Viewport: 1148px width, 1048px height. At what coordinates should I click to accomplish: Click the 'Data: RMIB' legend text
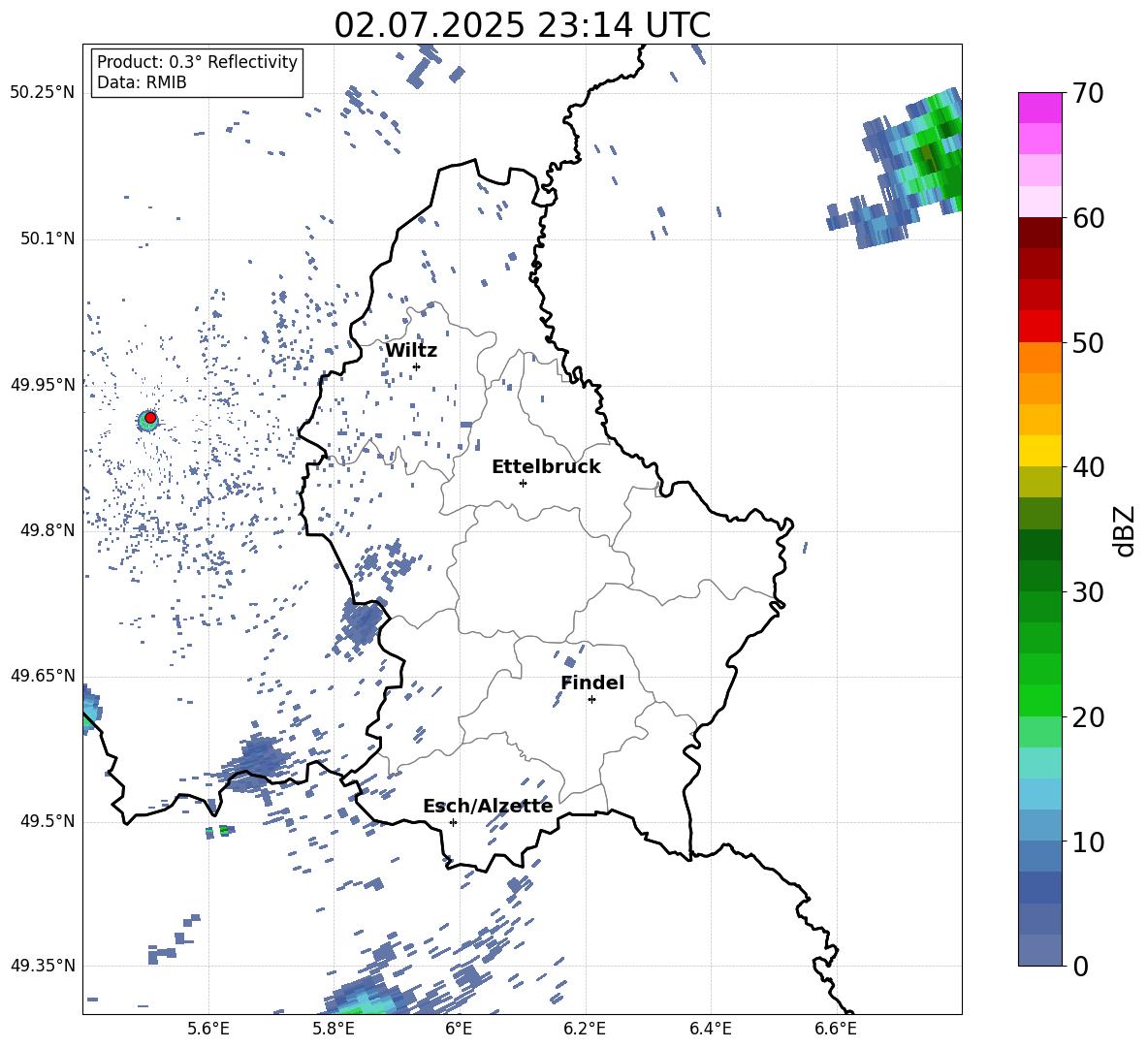coord(142,82)
